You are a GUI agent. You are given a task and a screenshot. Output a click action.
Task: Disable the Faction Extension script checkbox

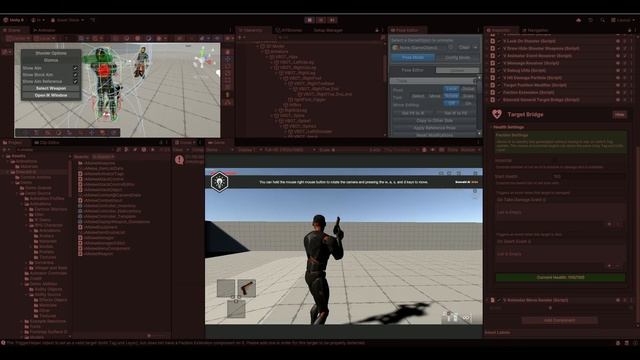pos(499,92)
